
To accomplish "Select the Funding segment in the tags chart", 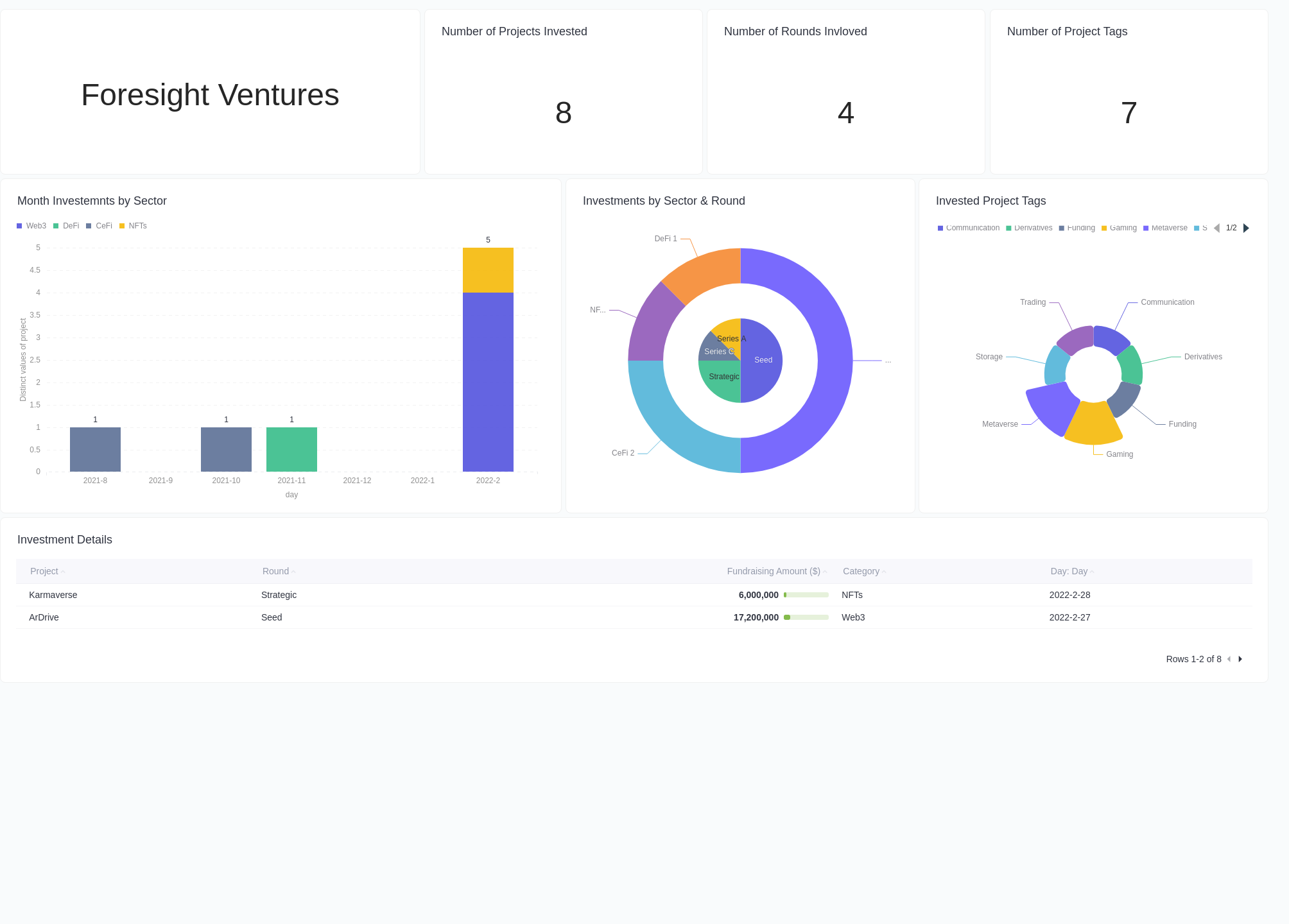I will [1125, 398].
